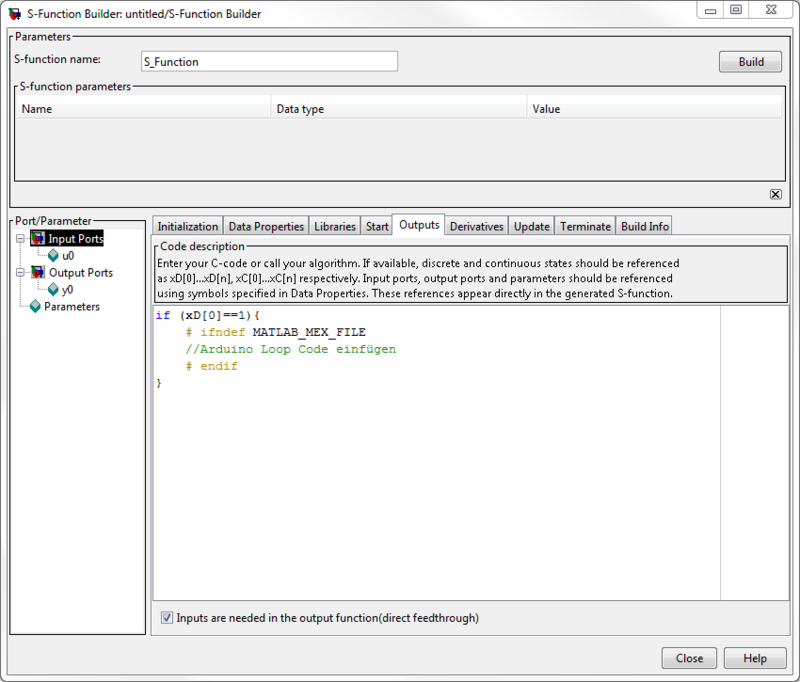Go to the Libraries tab

point(334,226)
